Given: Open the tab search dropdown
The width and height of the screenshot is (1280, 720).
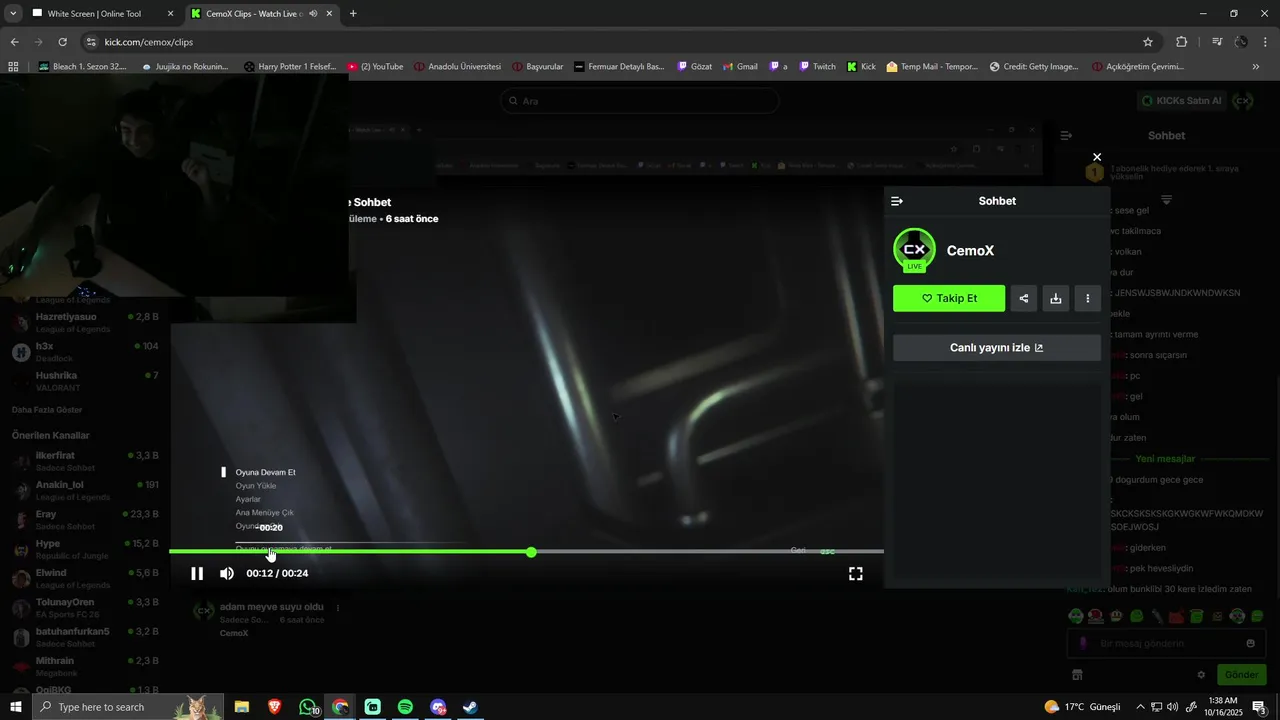Looking at the screenshot, I should [x=13, y=14].
